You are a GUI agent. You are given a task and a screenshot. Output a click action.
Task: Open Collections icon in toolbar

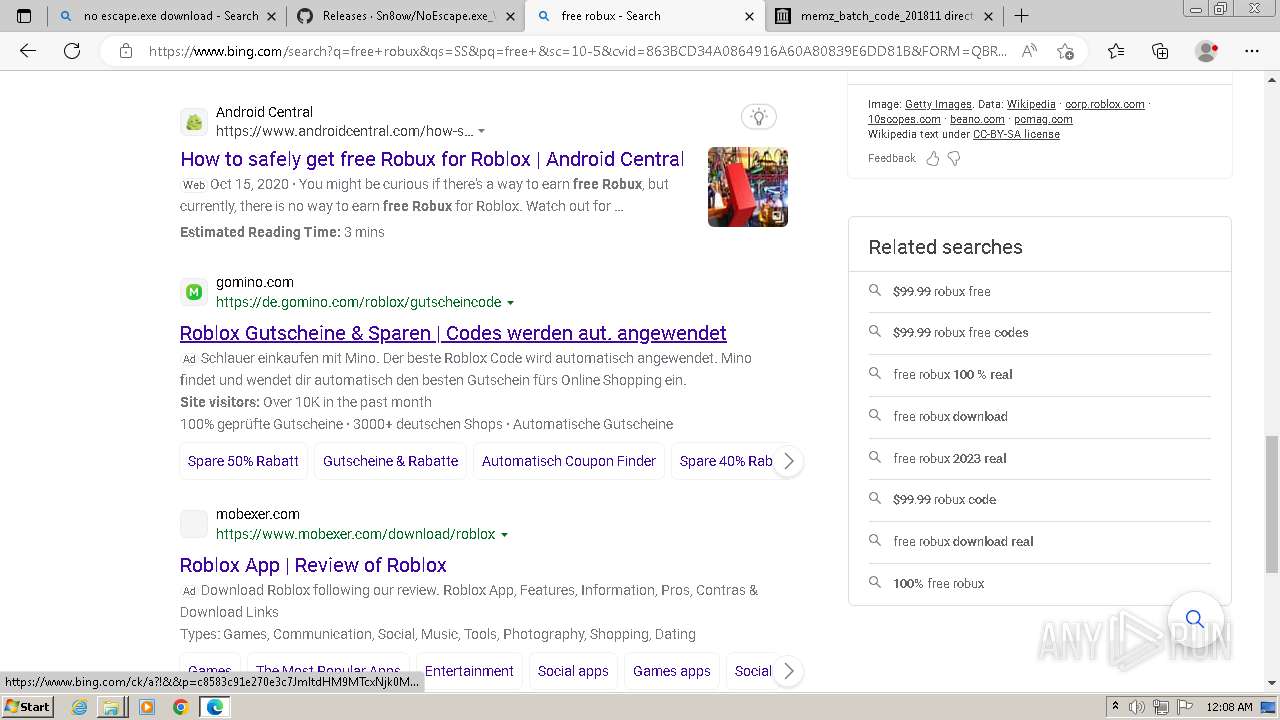(x=1160, y=51)
